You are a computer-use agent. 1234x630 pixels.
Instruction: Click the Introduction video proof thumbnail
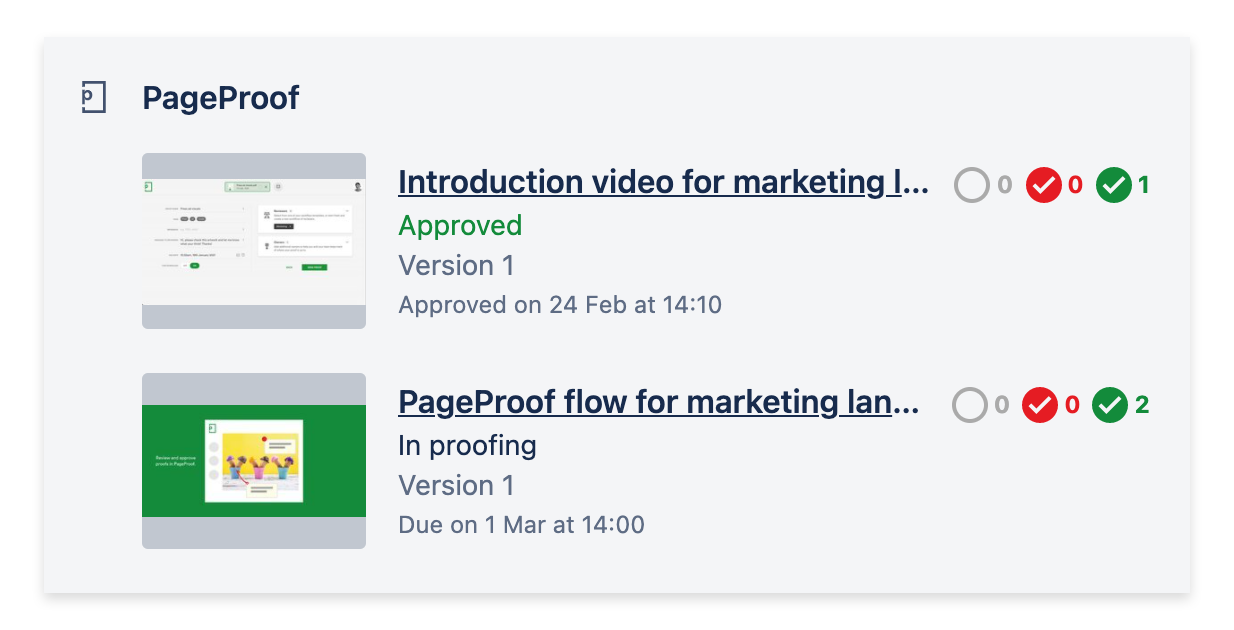[253, 239]
